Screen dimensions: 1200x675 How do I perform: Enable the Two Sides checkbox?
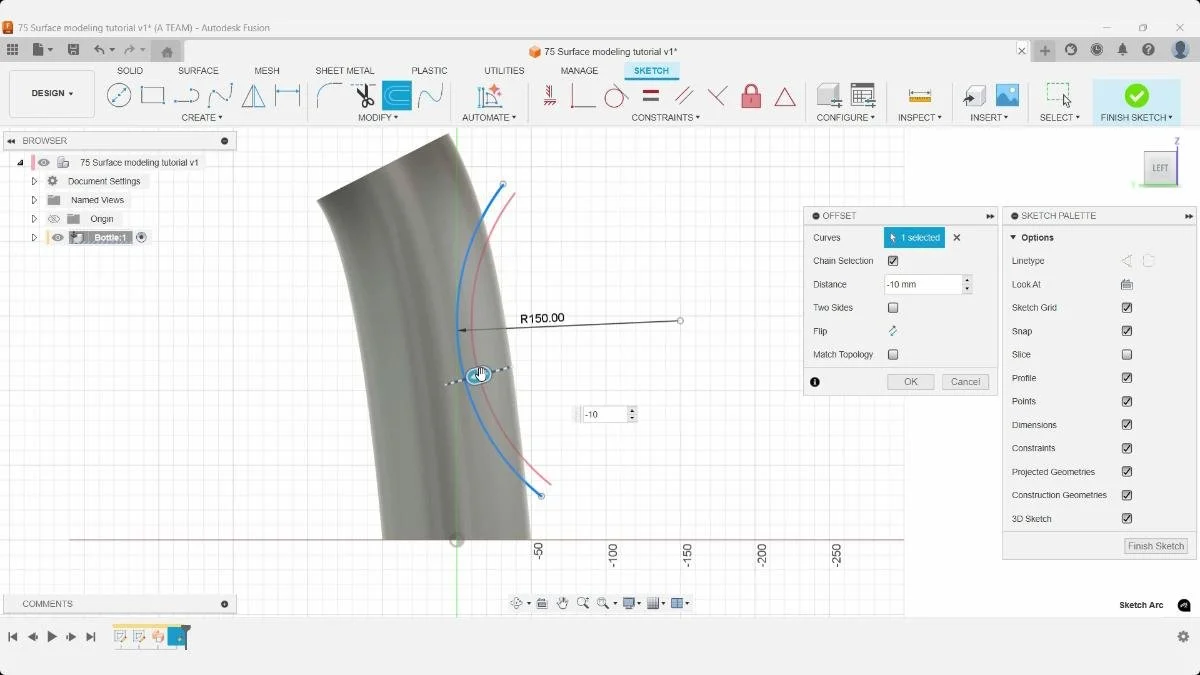pos(893,308)
